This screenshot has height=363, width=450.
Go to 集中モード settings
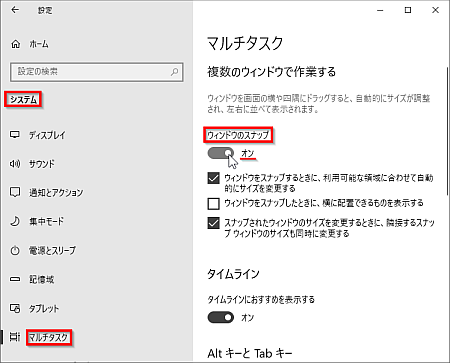tap(46, 221)
